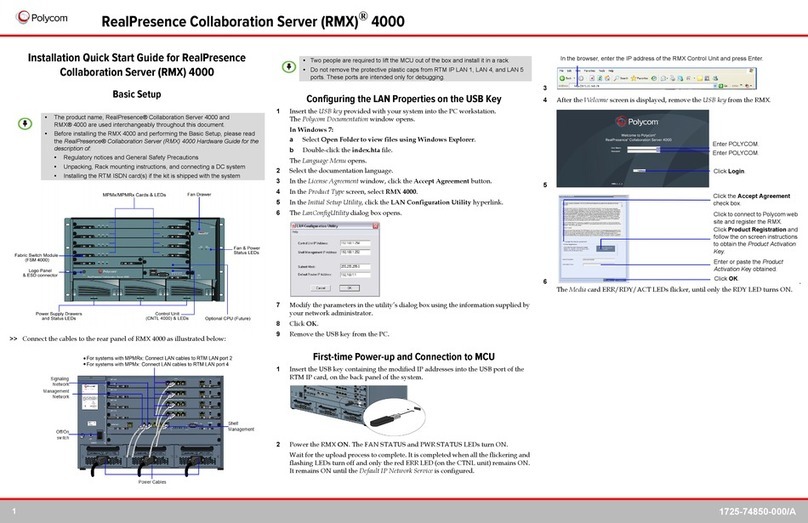Click the Search icon in the browser toolbar screenshot
The height and width of the screenshot is (523, 808).
[621, 78]
